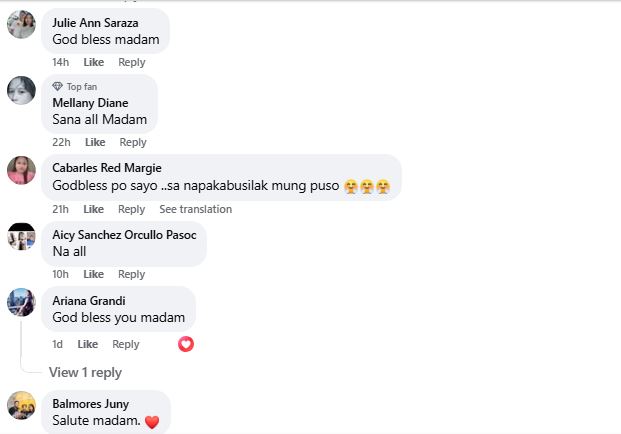
Task: Click Aicy Sanchez Orcullo Pasoc's avatar
Action: click(21, 237)
